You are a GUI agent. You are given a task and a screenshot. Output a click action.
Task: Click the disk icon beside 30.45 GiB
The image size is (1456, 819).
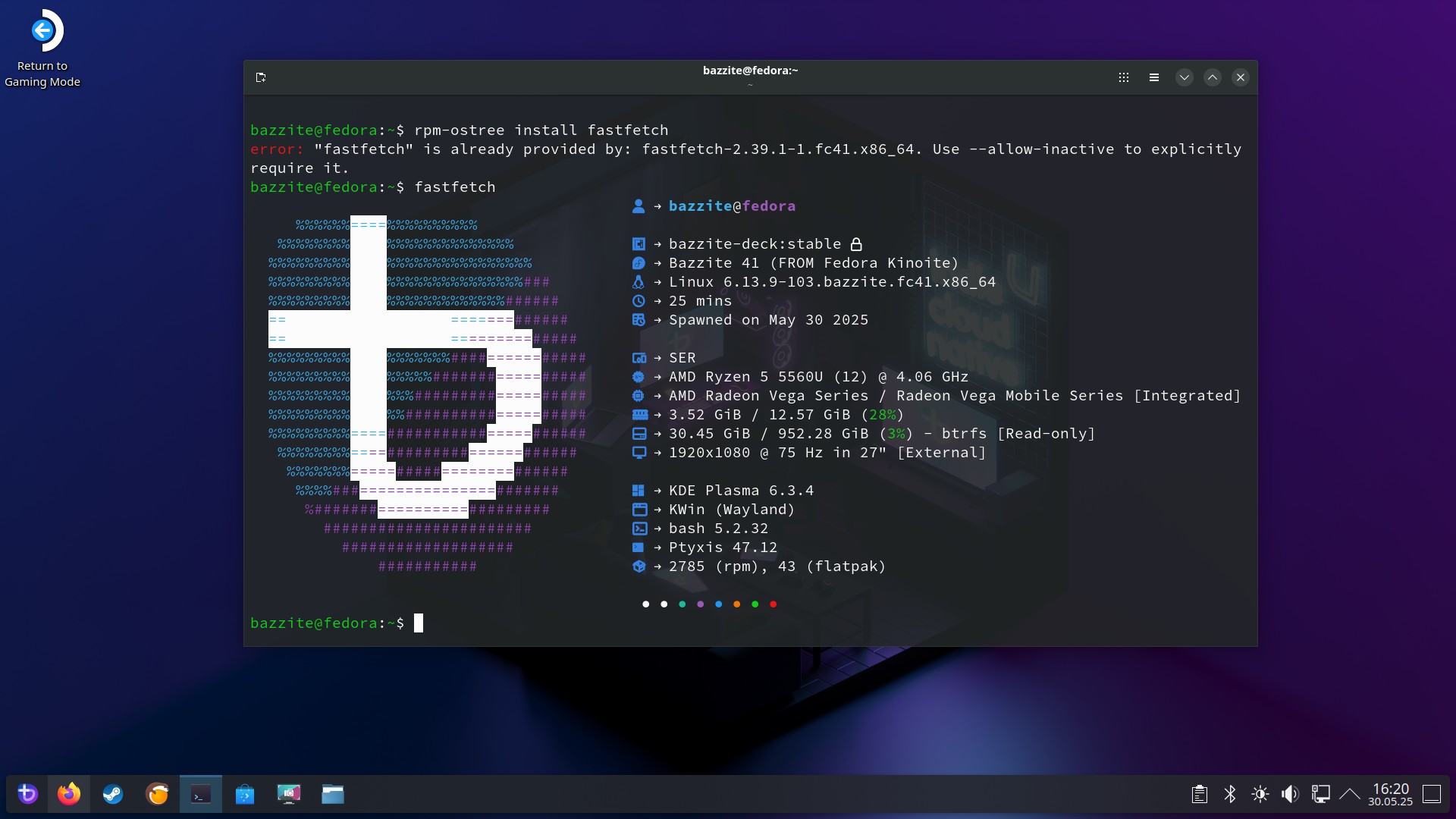pos(639,434)
